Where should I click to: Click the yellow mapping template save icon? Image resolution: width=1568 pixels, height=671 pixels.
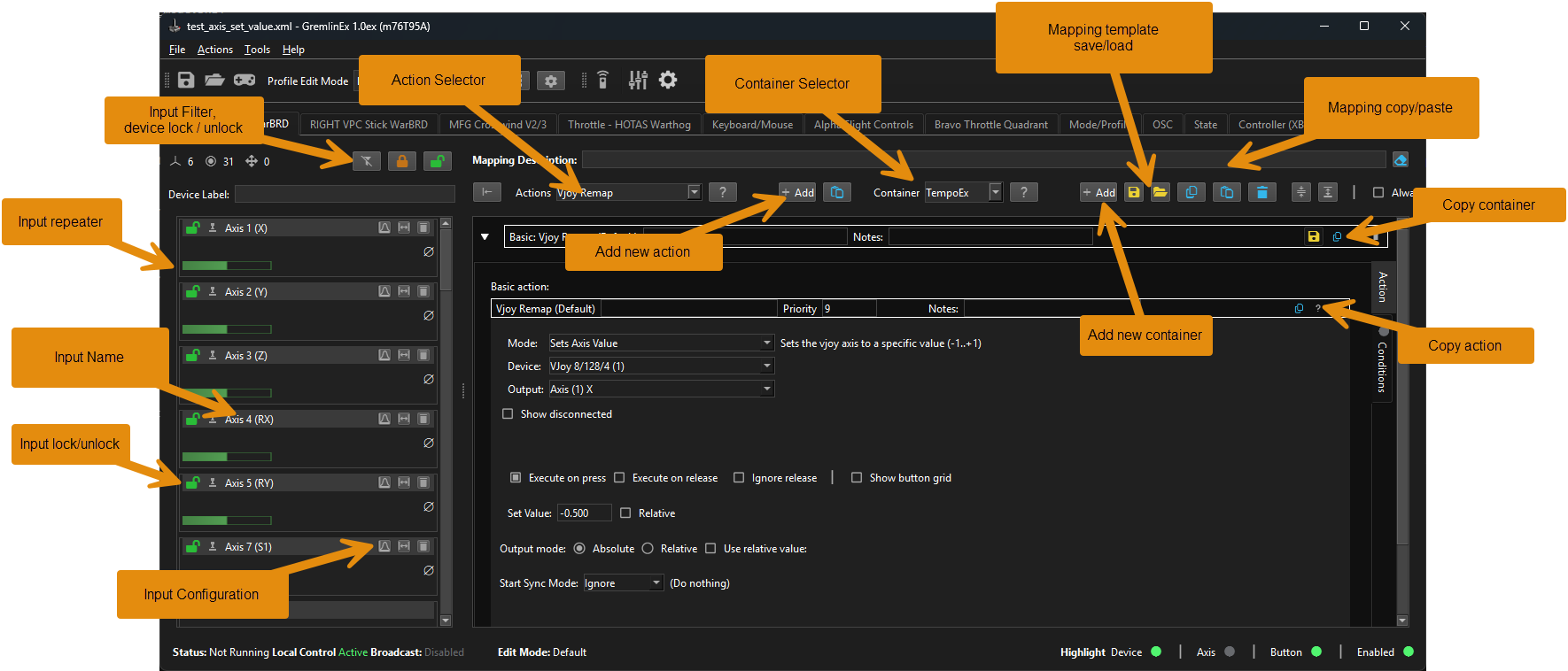click(1134, 192)
